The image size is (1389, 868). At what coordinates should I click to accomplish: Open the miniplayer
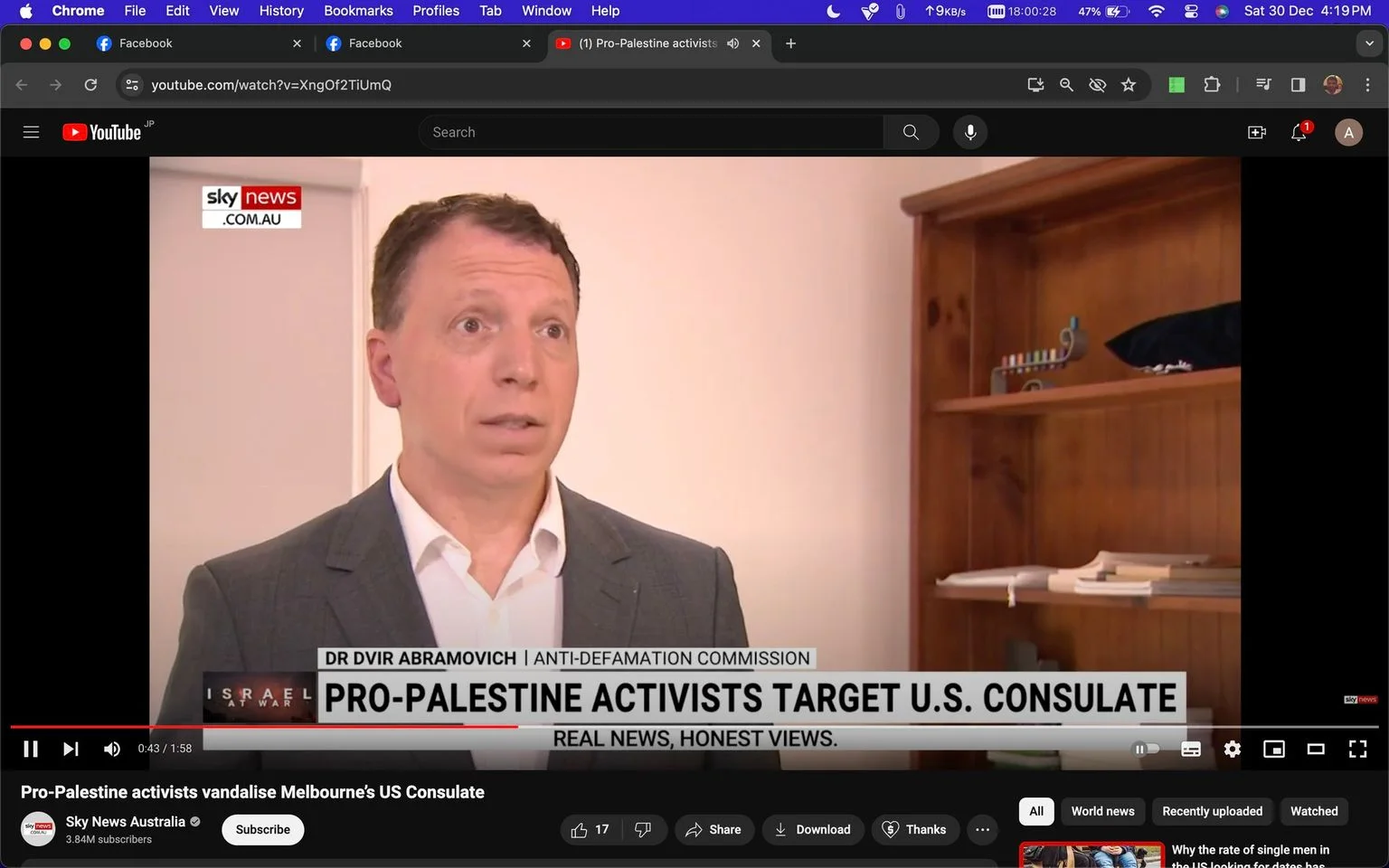coord(1274,749)
